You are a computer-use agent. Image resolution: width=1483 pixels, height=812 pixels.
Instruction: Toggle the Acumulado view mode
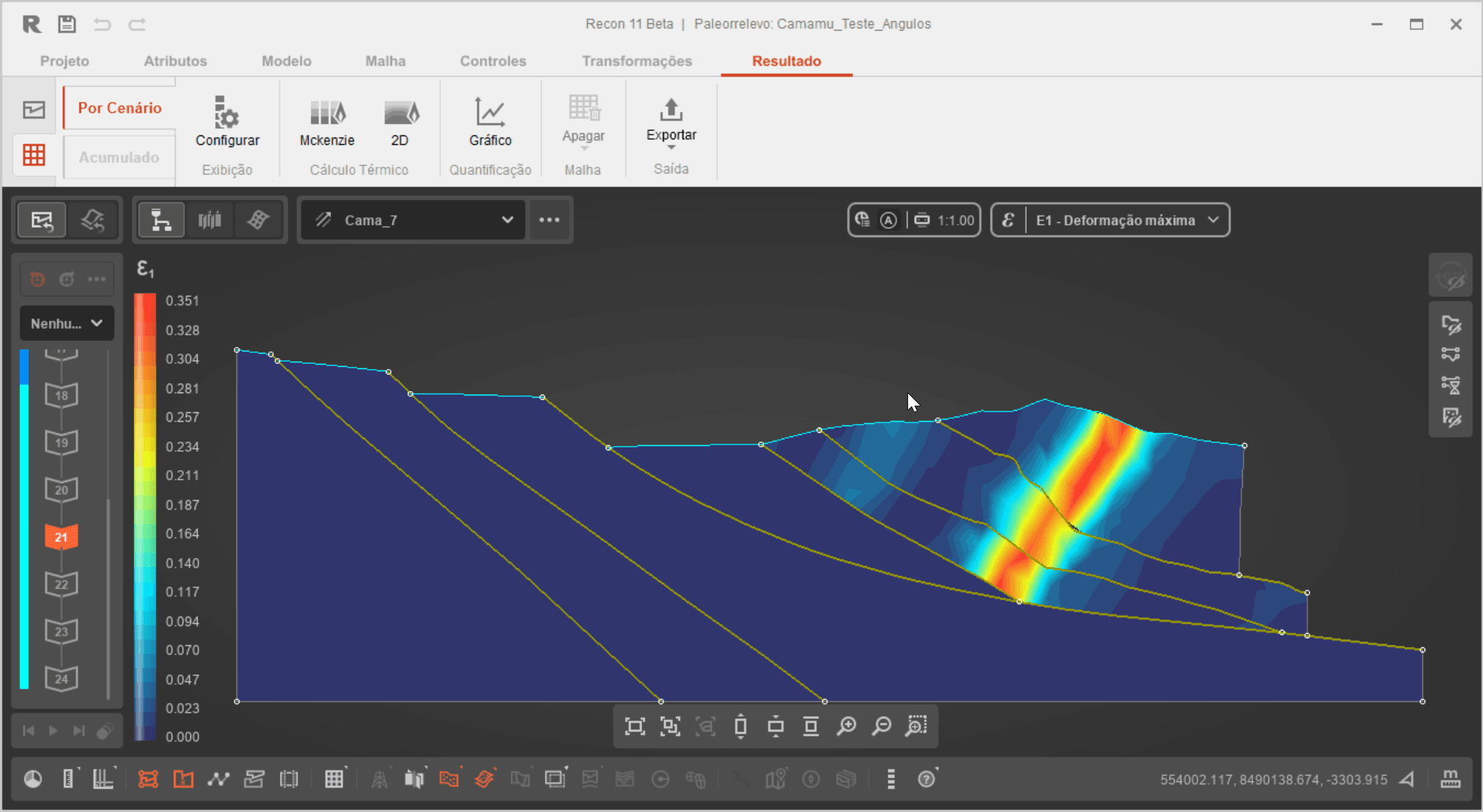(x=119, y=157)
